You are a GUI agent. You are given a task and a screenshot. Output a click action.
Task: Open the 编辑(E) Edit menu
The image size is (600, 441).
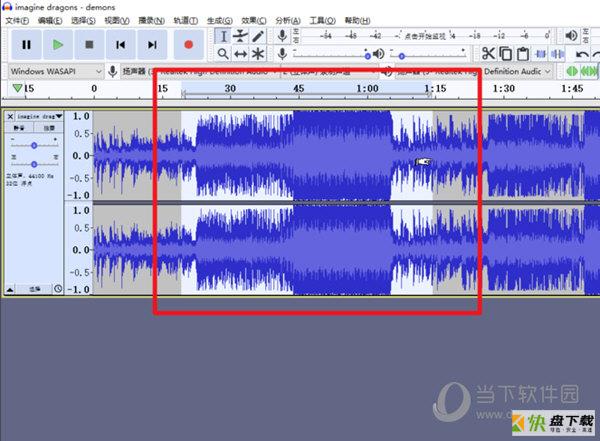[50, 21]
